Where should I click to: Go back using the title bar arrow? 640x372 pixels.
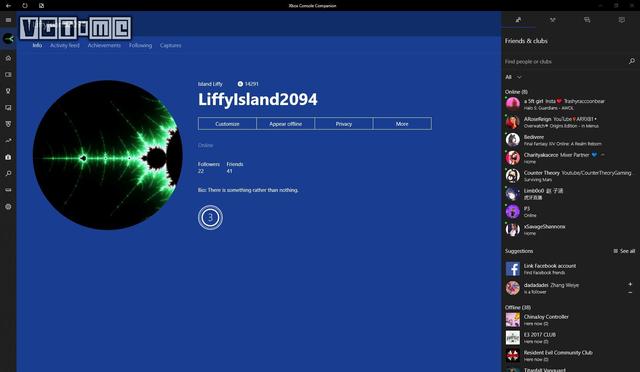[x=8, y=6]
